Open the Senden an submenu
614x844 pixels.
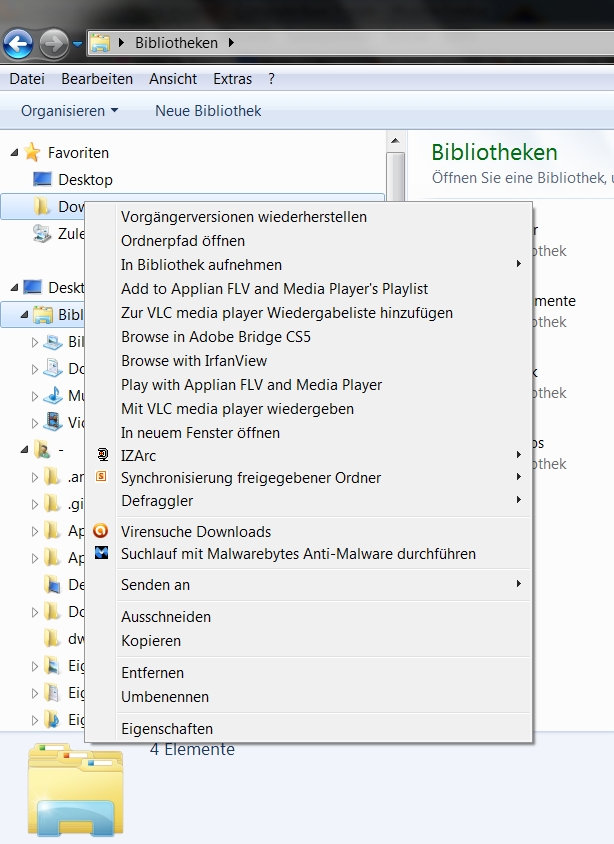pyautogui.click(x=309, y=585)
